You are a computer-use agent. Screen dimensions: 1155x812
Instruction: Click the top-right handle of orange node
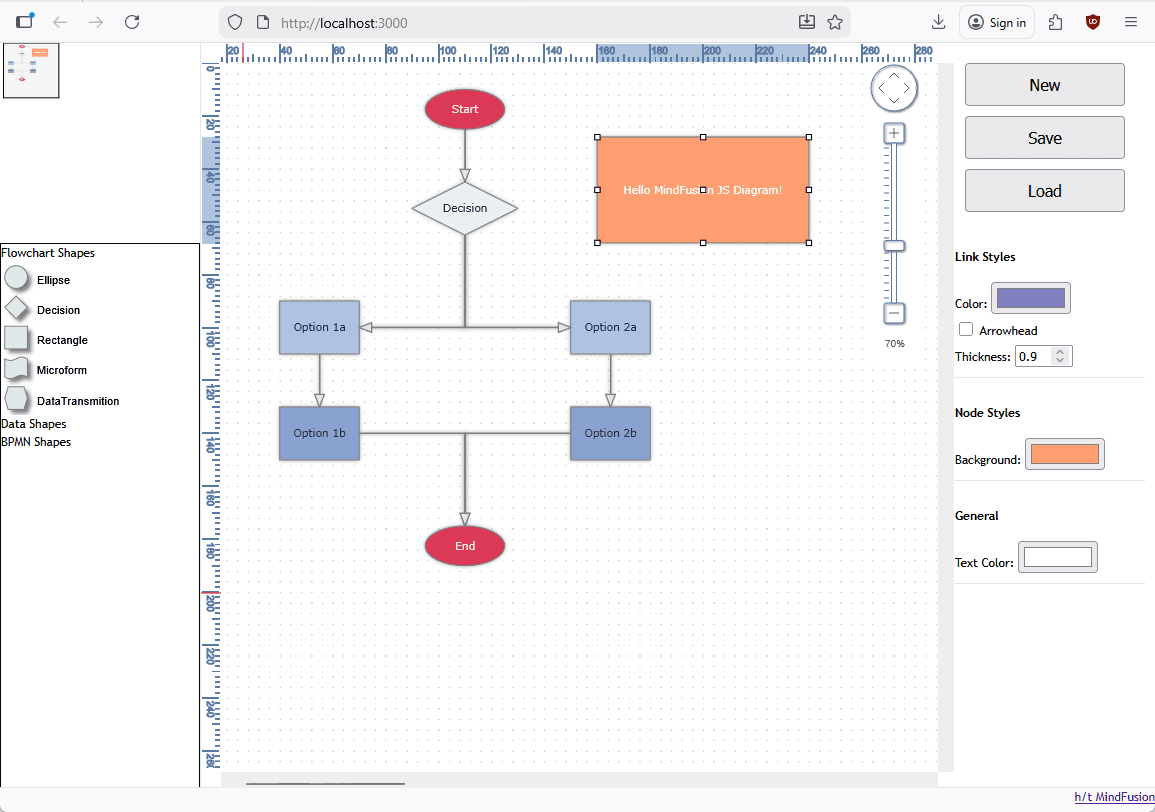809,137
